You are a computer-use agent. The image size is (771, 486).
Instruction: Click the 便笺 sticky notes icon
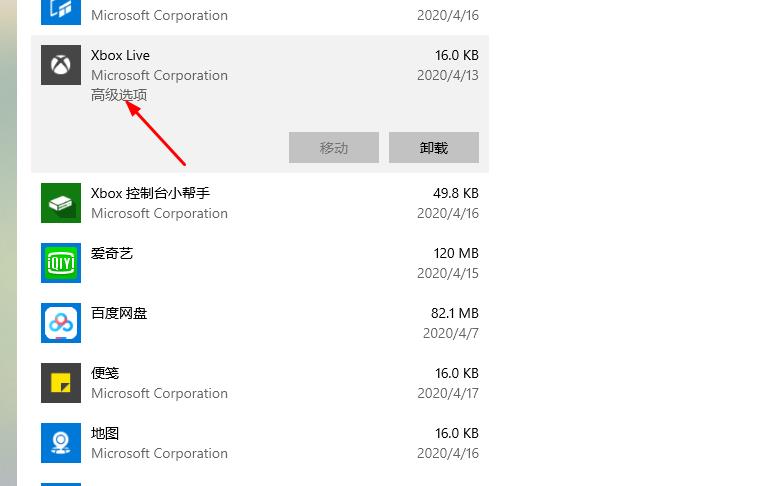coord(61,383)
